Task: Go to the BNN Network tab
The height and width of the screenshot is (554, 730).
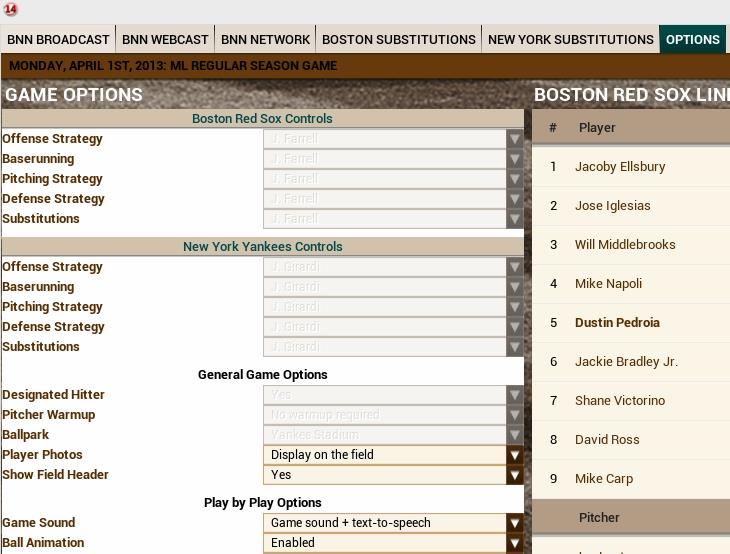Action: [265, 40]
